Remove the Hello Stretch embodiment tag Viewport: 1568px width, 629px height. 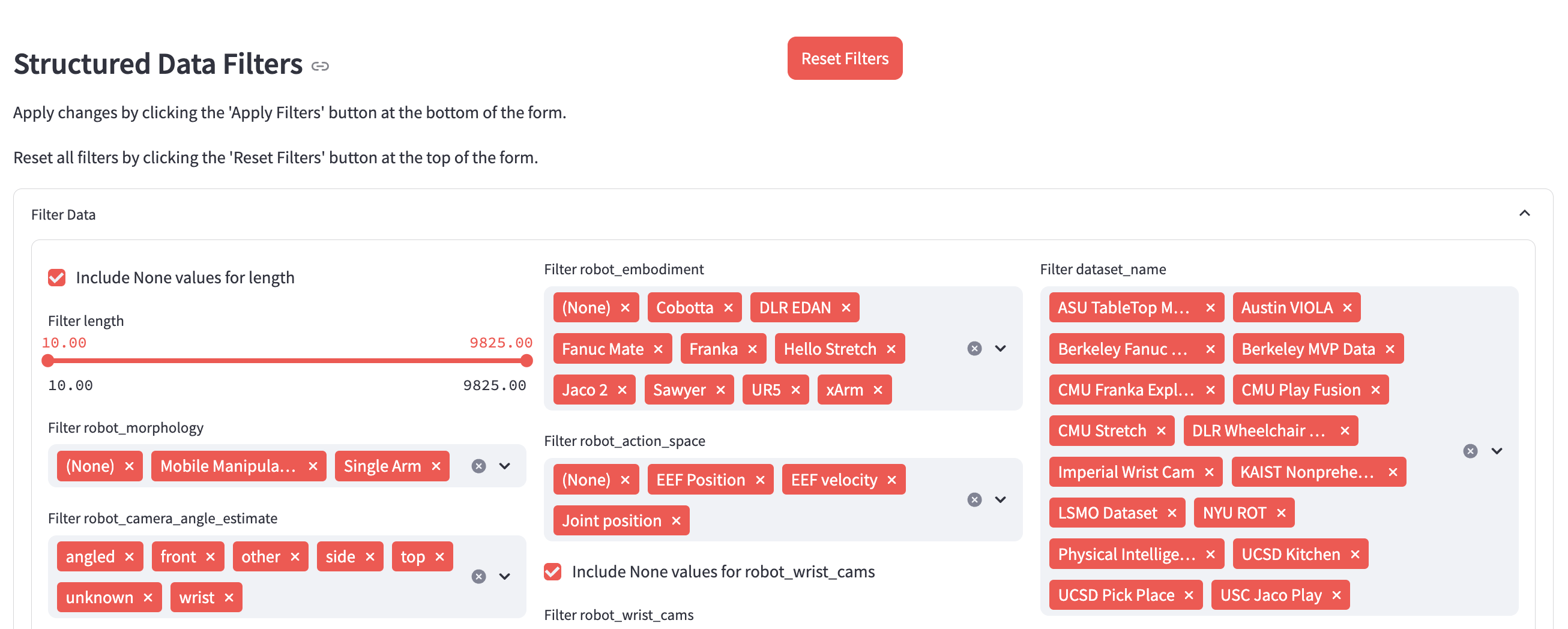coord(891,349)
